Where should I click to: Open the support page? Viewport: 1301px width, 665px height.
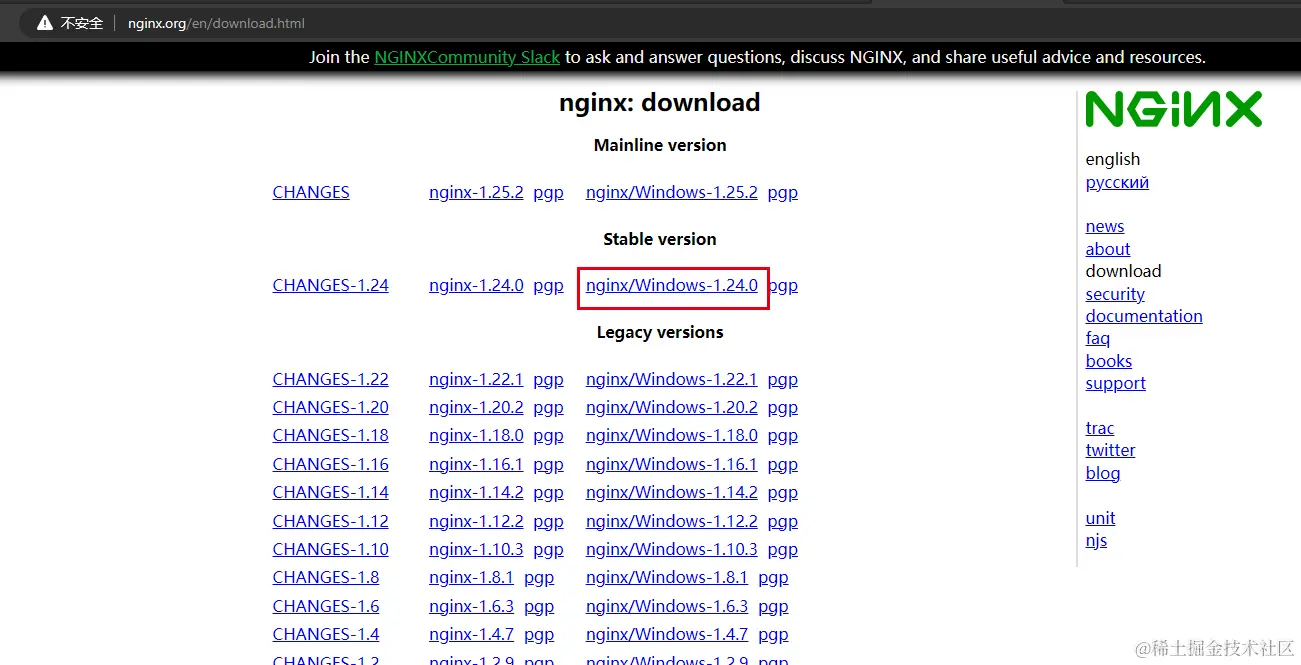(1116, 383)
